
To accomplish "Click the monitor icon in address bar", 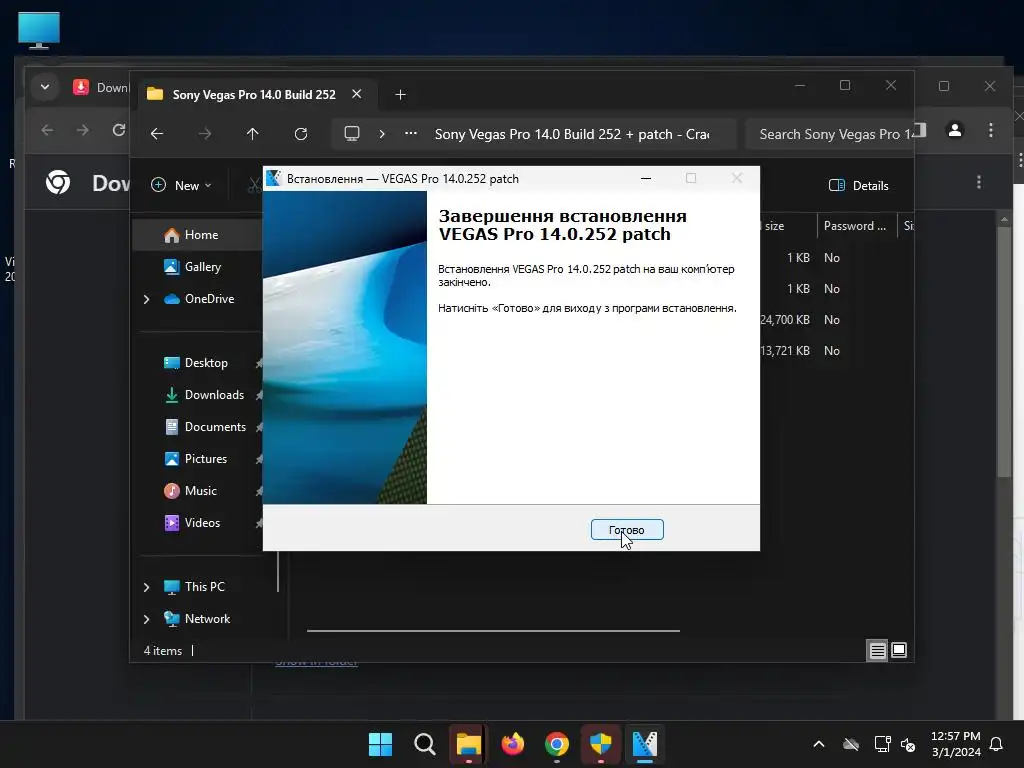I will pyautogui.click(x=352, y=134).
